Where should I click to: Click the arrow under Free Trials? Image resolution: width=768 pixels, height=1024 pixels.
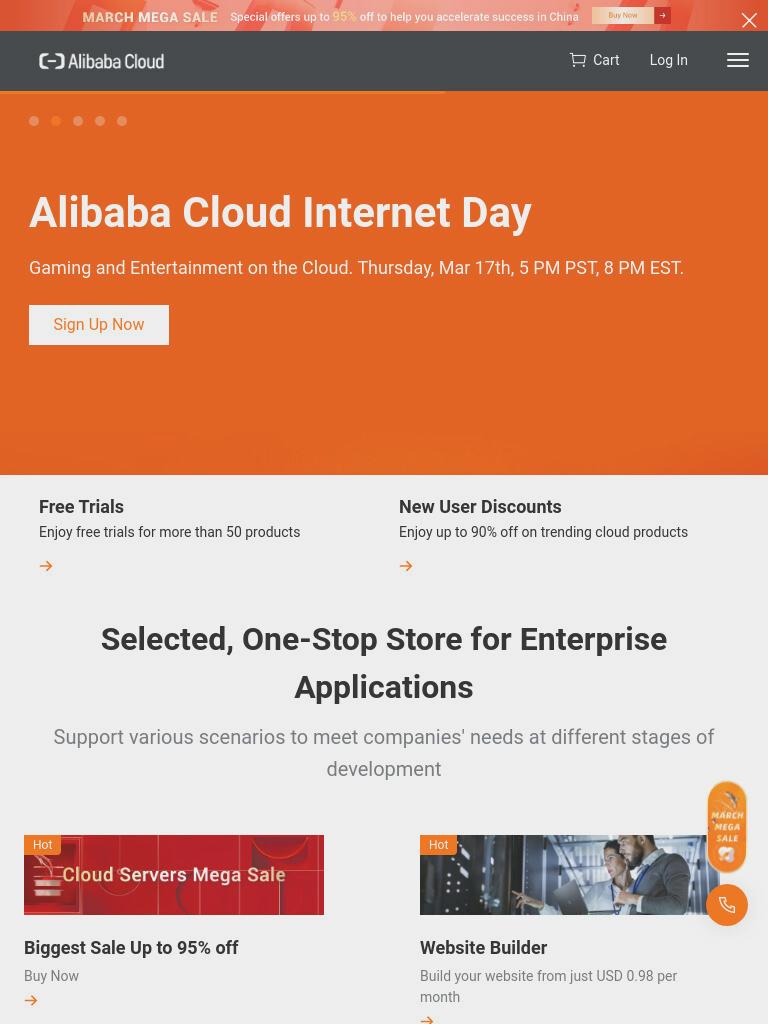[x=46, y=566]
